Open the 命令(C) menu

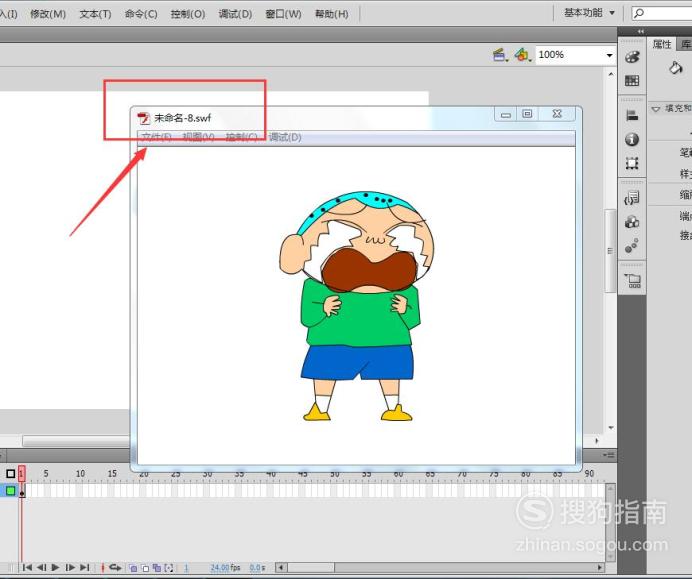[141, 14]
